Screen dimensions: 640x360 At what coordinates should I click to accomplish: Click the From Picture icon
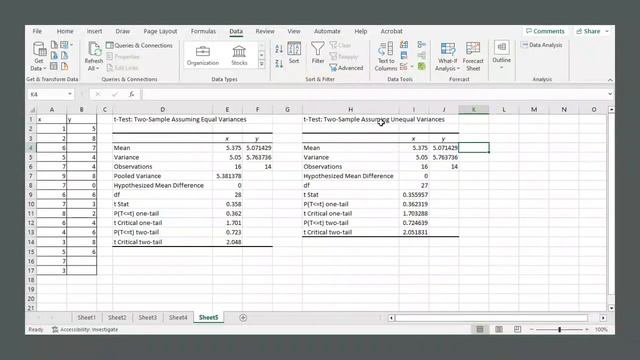point(64,44)
